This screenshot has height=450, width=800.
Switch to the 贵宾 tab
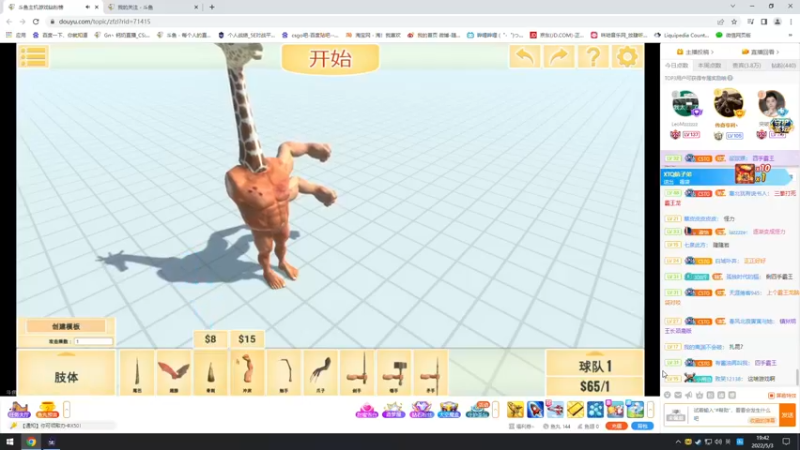746,66
